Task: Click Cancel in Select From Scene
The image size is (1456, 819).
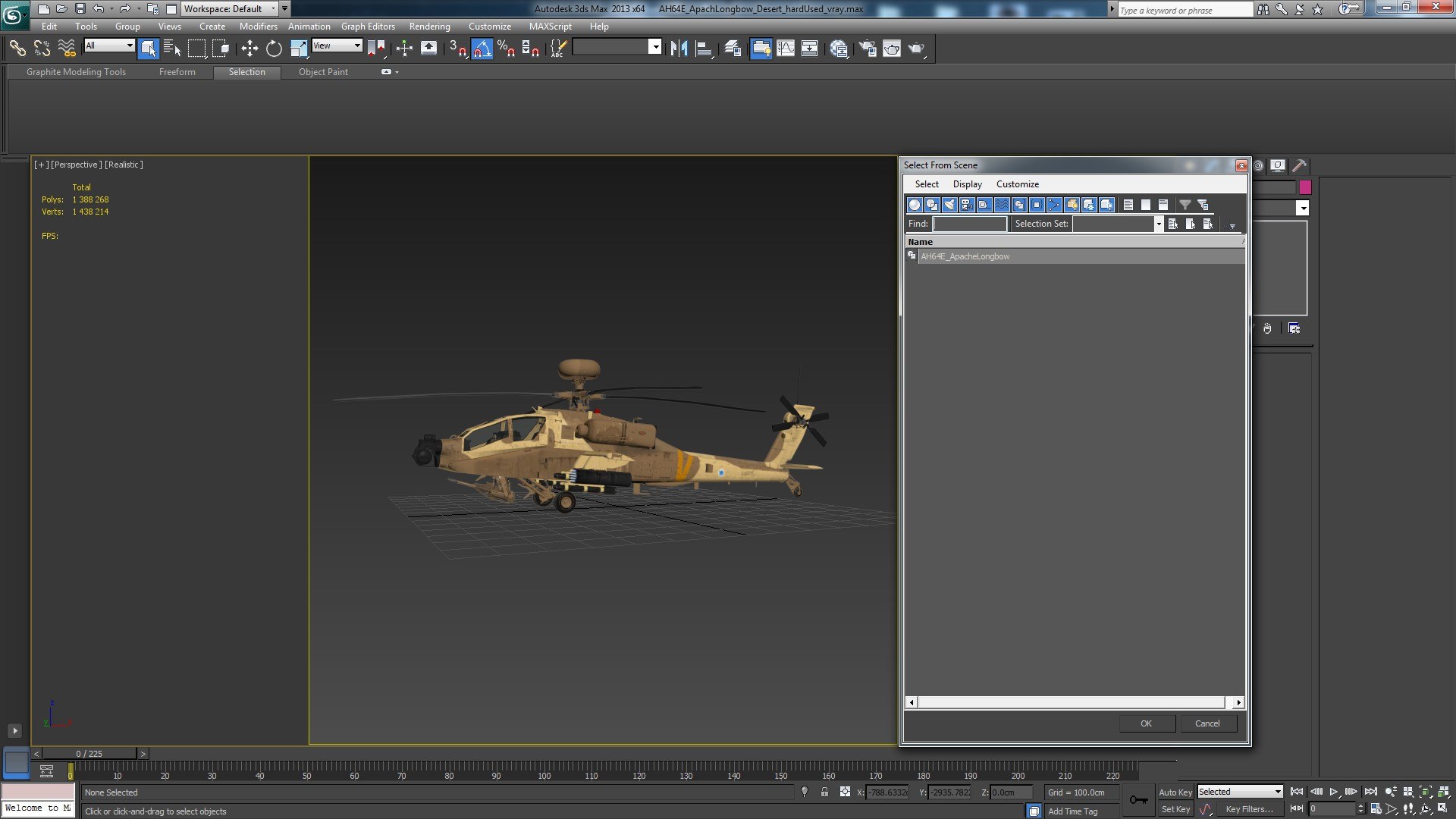Action: point(1208,723)
